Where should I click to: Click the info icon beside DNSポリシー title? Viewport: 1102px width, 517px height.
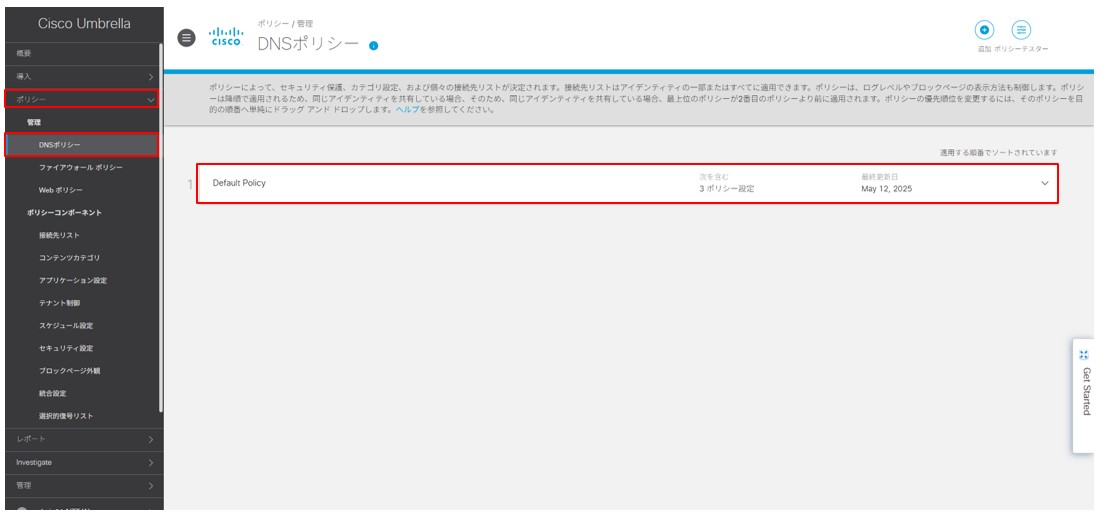373,46
